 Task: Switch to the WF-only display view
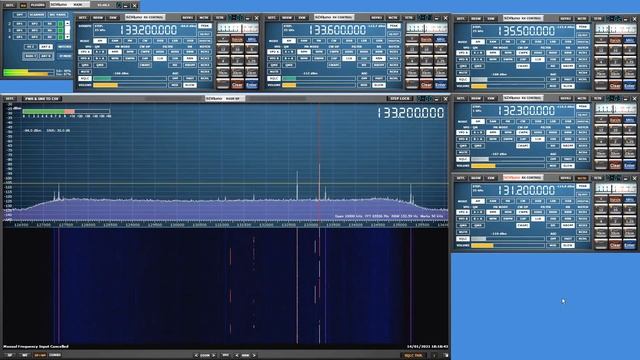25,356
